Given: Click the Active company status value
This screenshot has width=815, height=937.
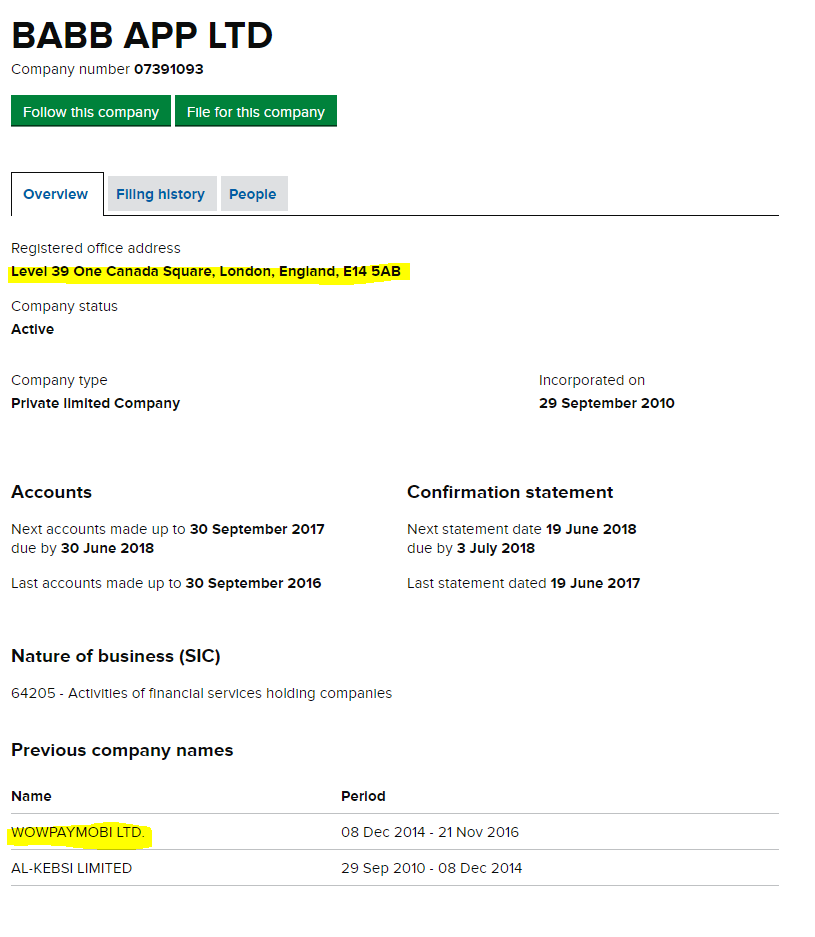Looking at the screenshot, I should [x=32, y=329].
